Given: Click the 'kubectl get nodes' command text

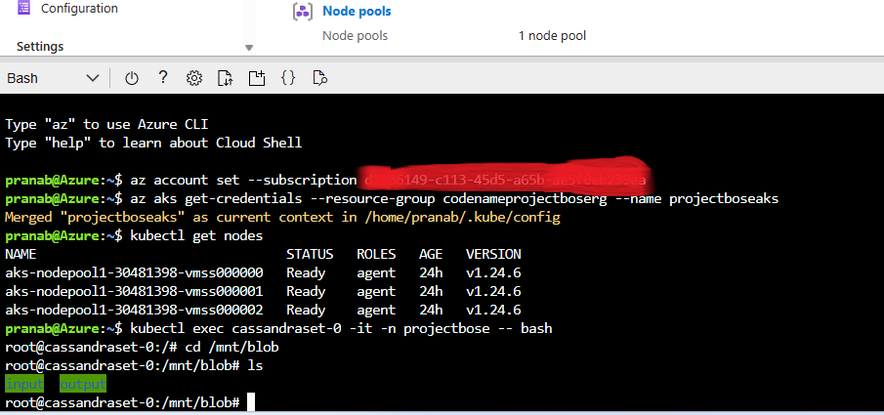Looking at the screenshot, I should 197,236.
